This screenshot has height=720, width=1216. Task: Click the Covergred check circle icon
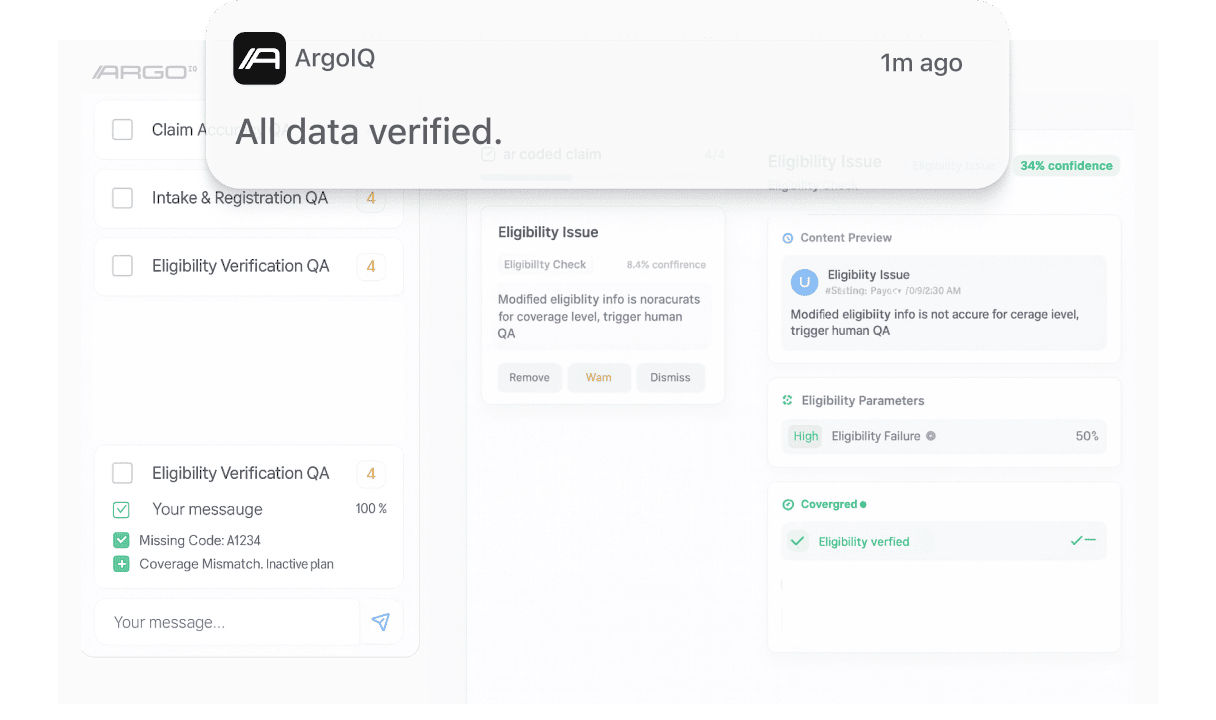point(788,505)
